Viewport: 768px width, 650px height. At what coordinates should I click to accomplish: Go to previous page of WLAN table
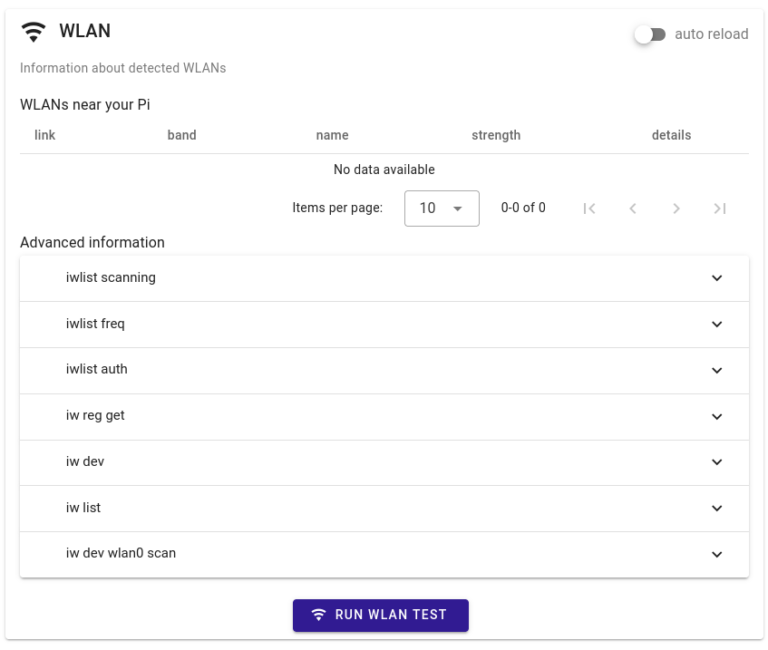pyautogui.click(x=633, y=208)
